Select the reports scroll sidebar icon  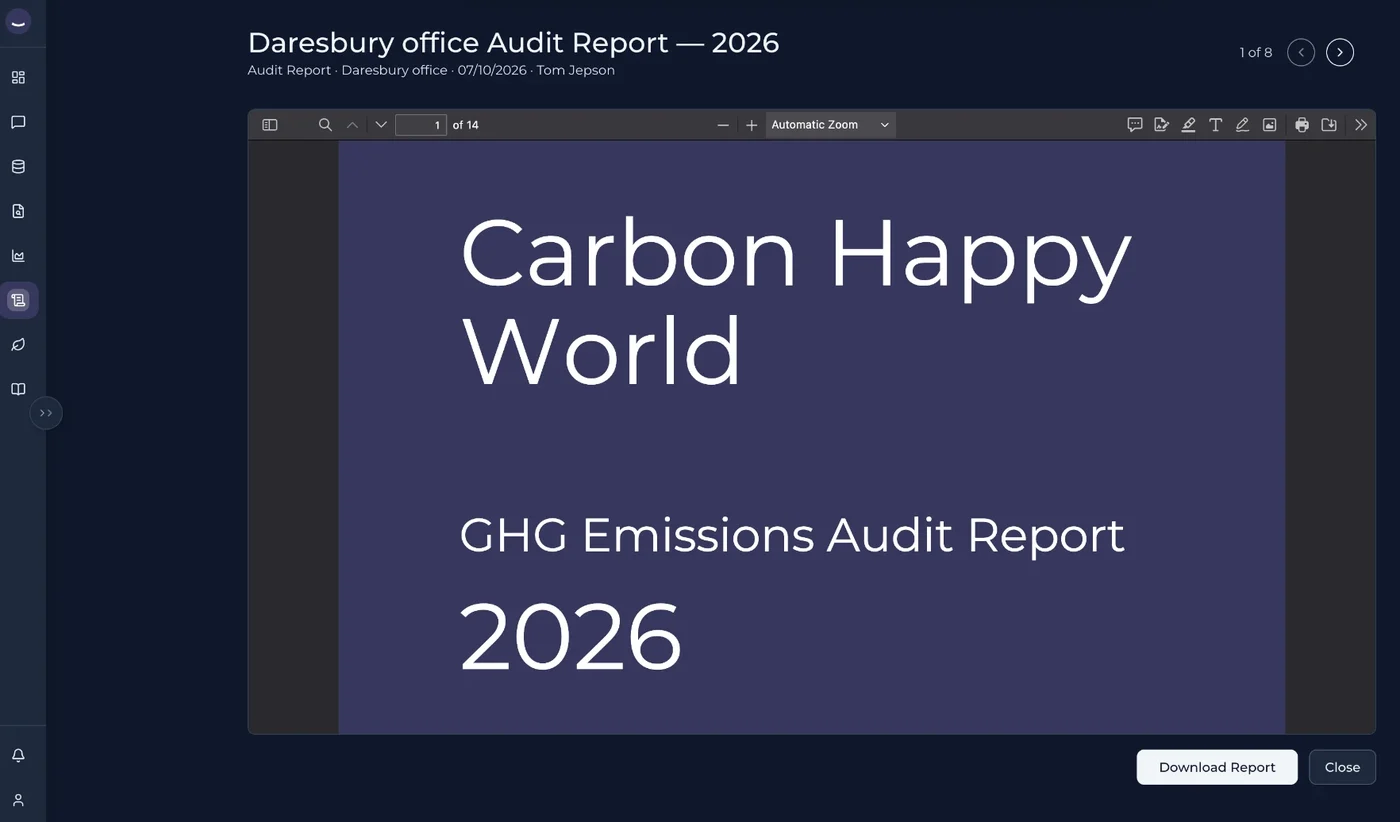point(18,300)
